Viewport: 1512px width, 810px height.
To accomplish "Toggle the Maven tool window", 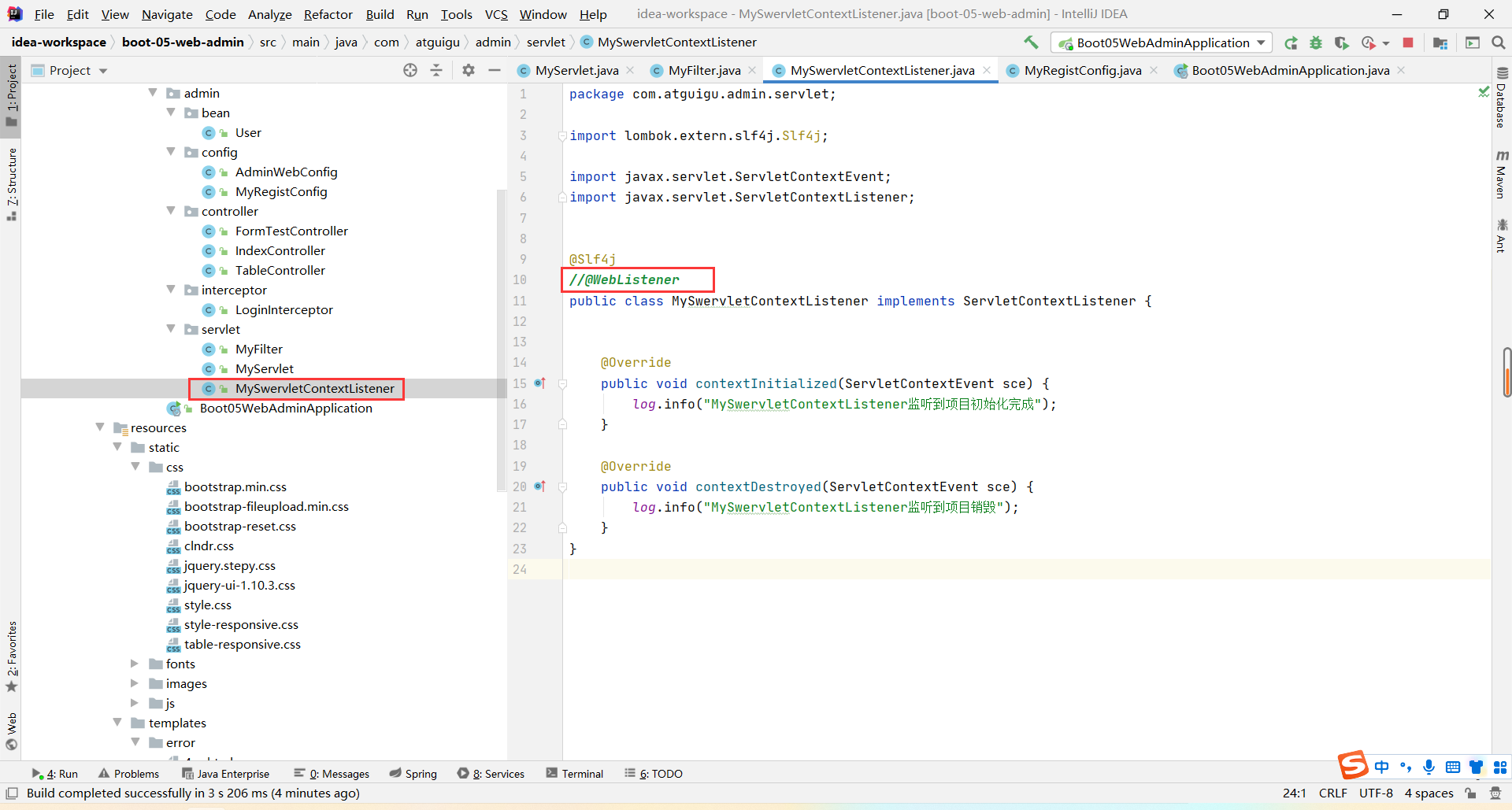I will pos(1502,175).
